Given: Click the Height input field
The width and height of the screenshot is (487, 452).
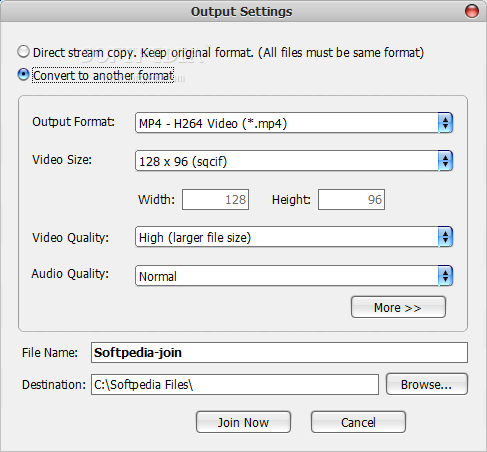Looking at the screenshot, I should (351, 200).
